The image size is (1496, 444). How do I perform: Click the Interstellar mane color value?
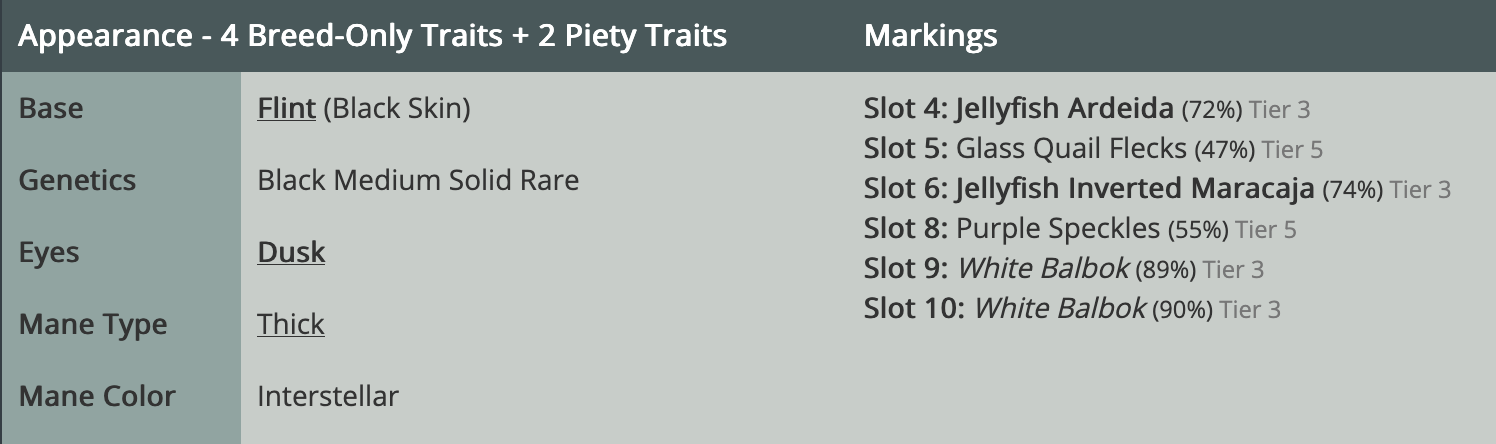point(328,396)
